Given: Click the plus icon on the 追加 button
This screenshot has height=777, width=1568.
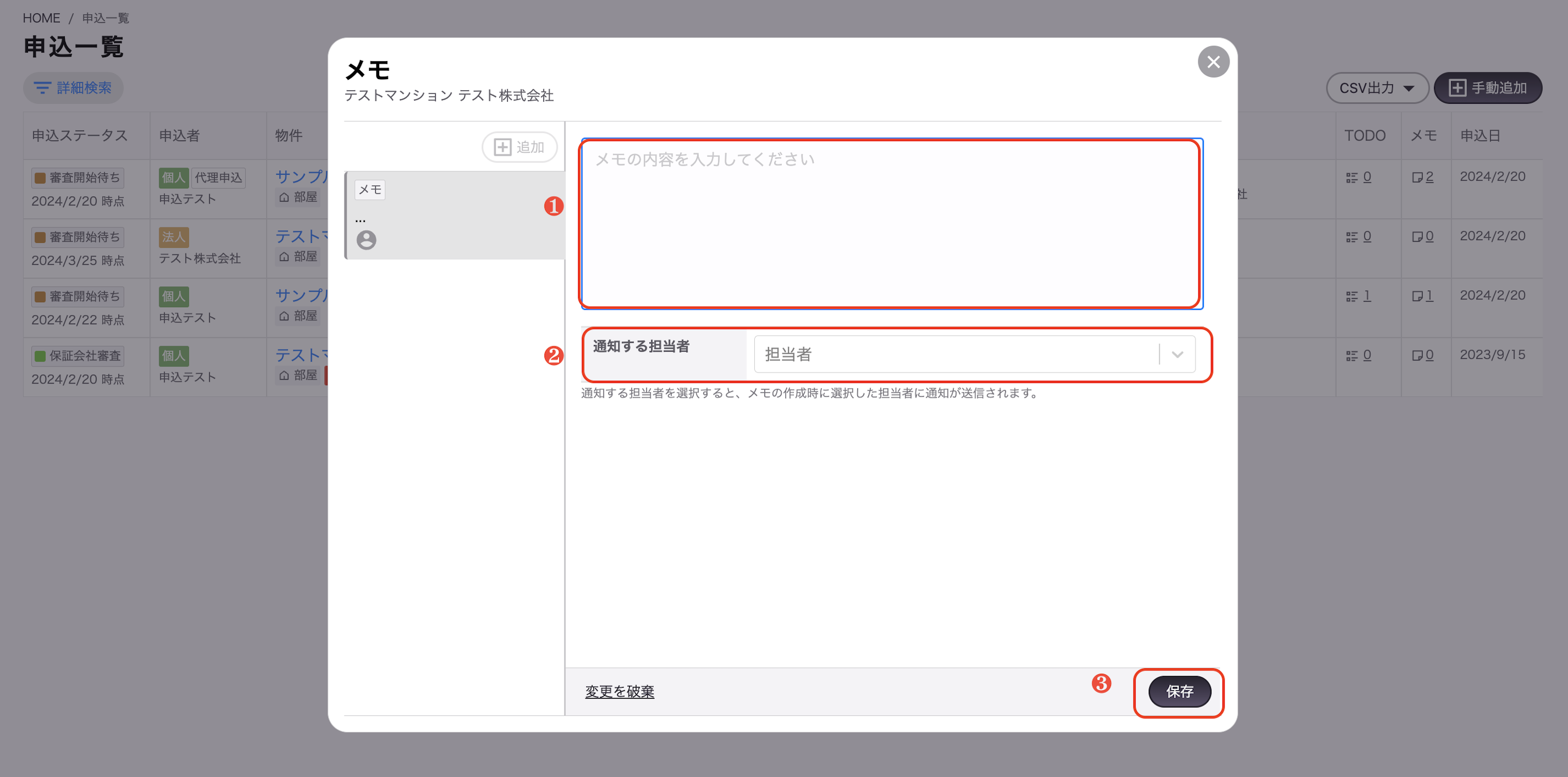Looking at the screenshot, I should 502,147.
